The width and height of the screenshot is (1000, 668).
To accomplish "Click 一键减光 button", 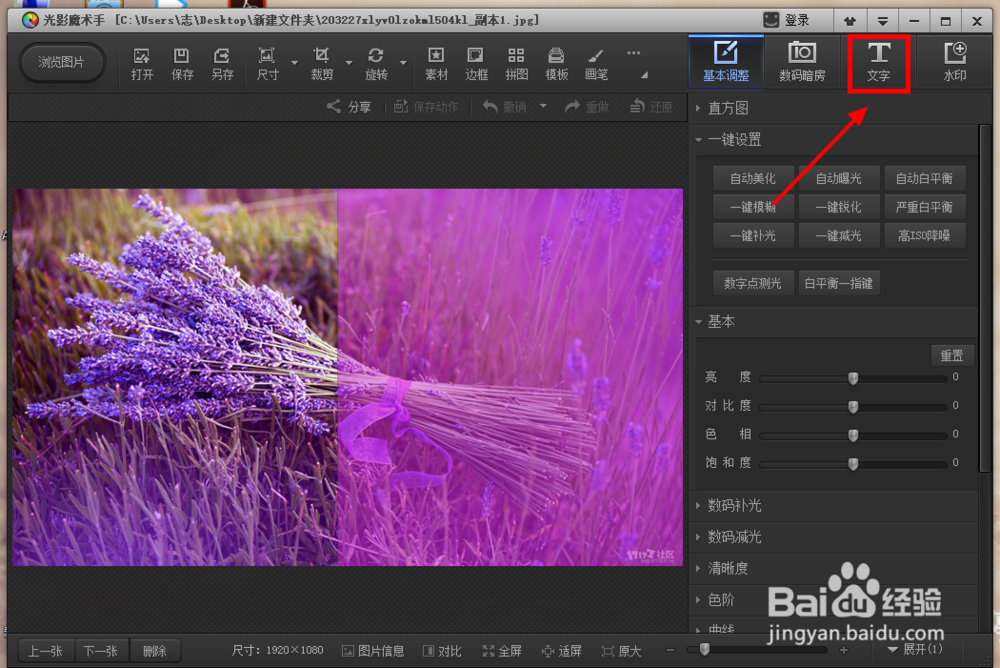I will 839,236.
